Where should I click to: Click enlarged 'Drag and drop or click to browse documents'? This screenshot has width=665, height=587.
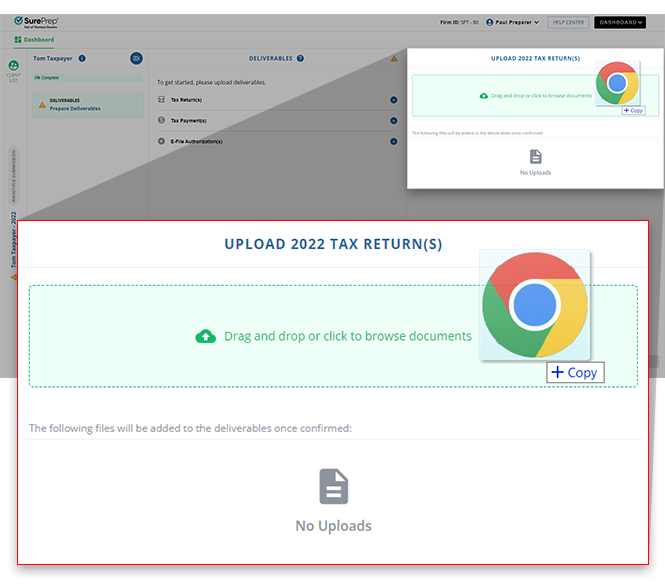(x=347, y=336)
